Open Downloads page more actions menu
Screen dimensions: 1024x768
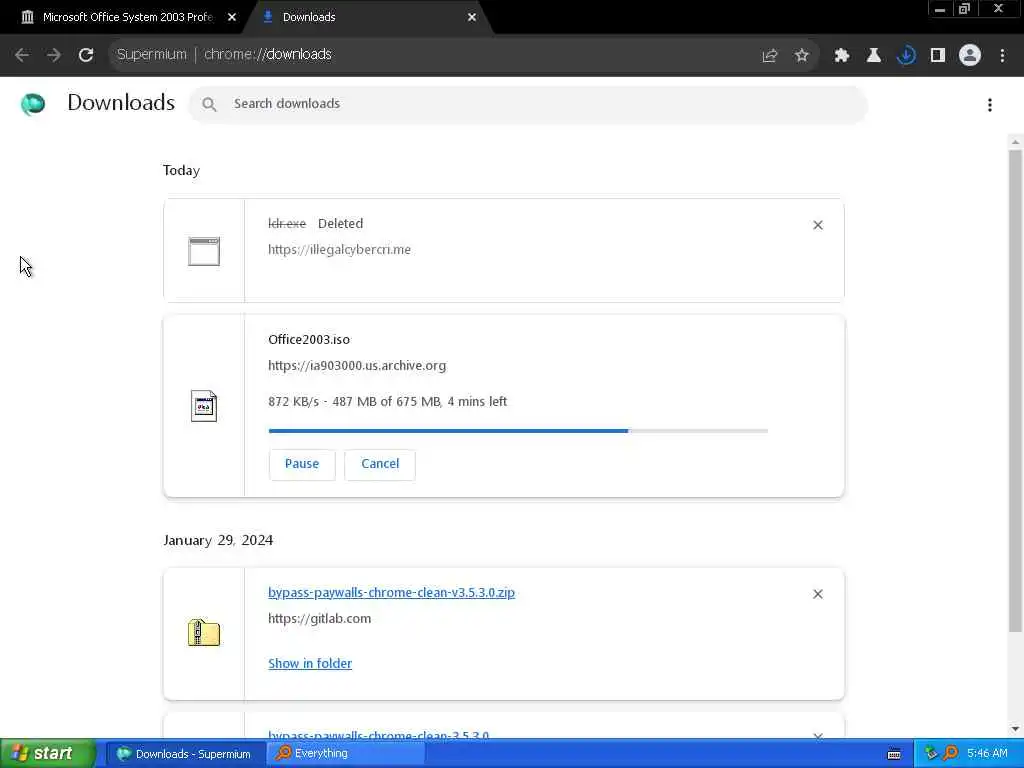tap(990, 104)
